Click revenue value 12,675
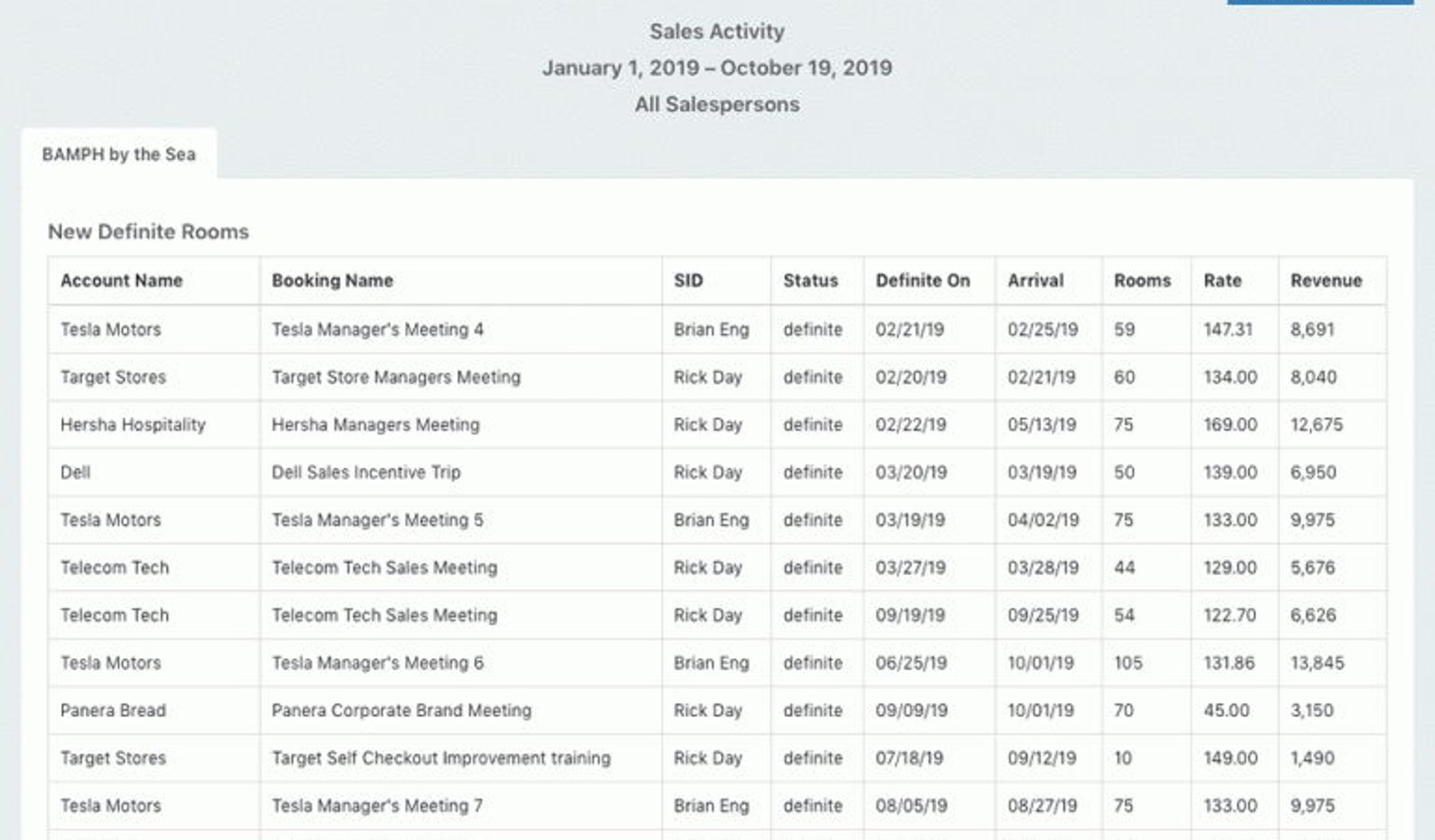Screen dimensions: 1435x840 (1317, 425)
